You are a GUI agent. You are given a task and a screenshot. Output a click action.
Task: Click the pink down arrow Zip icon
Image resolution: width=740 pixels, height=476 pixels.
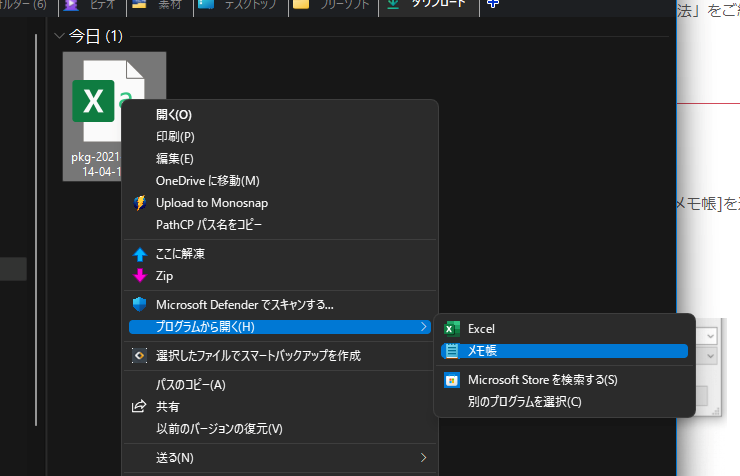140,276
